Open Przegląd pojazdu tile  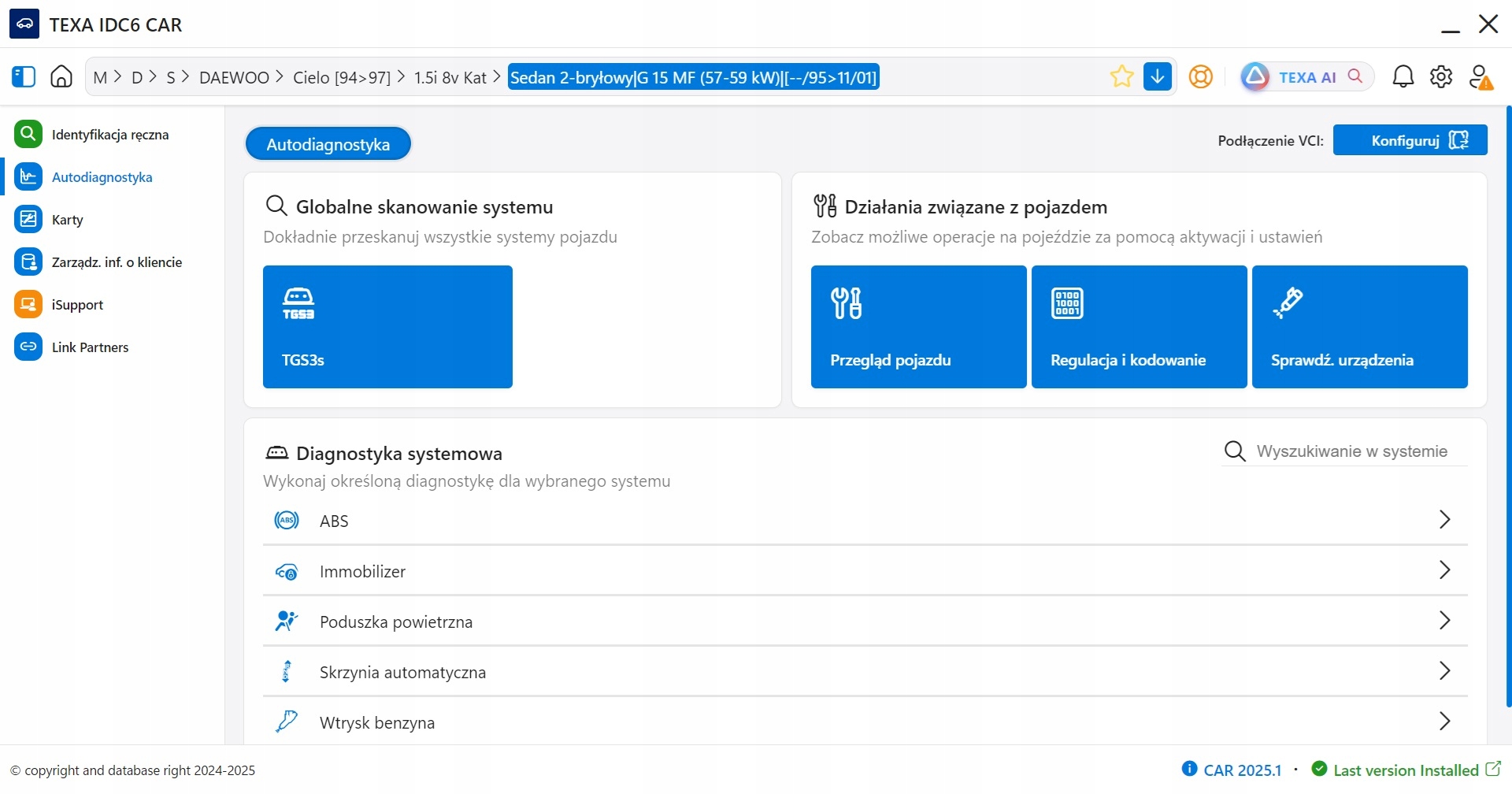click(x=919, y=327)
